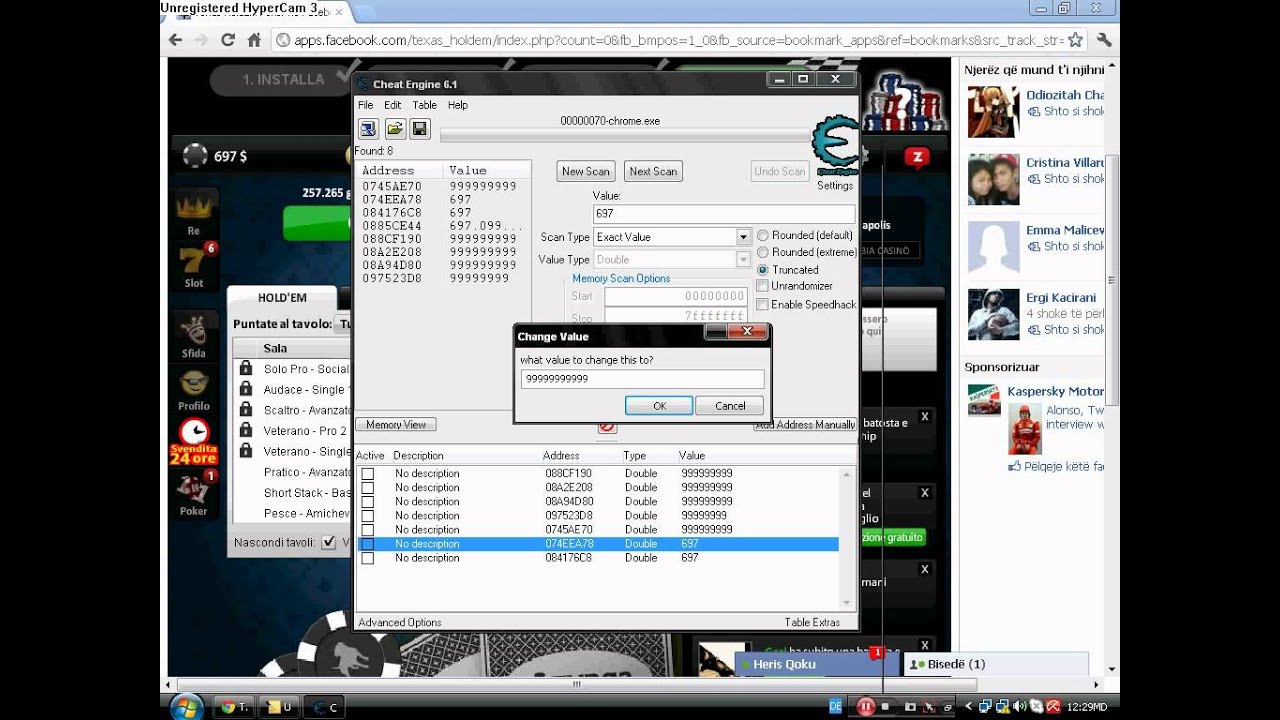1280x720 pixels.
Task: Open Chrome home page icon
Action: [254, 40]
